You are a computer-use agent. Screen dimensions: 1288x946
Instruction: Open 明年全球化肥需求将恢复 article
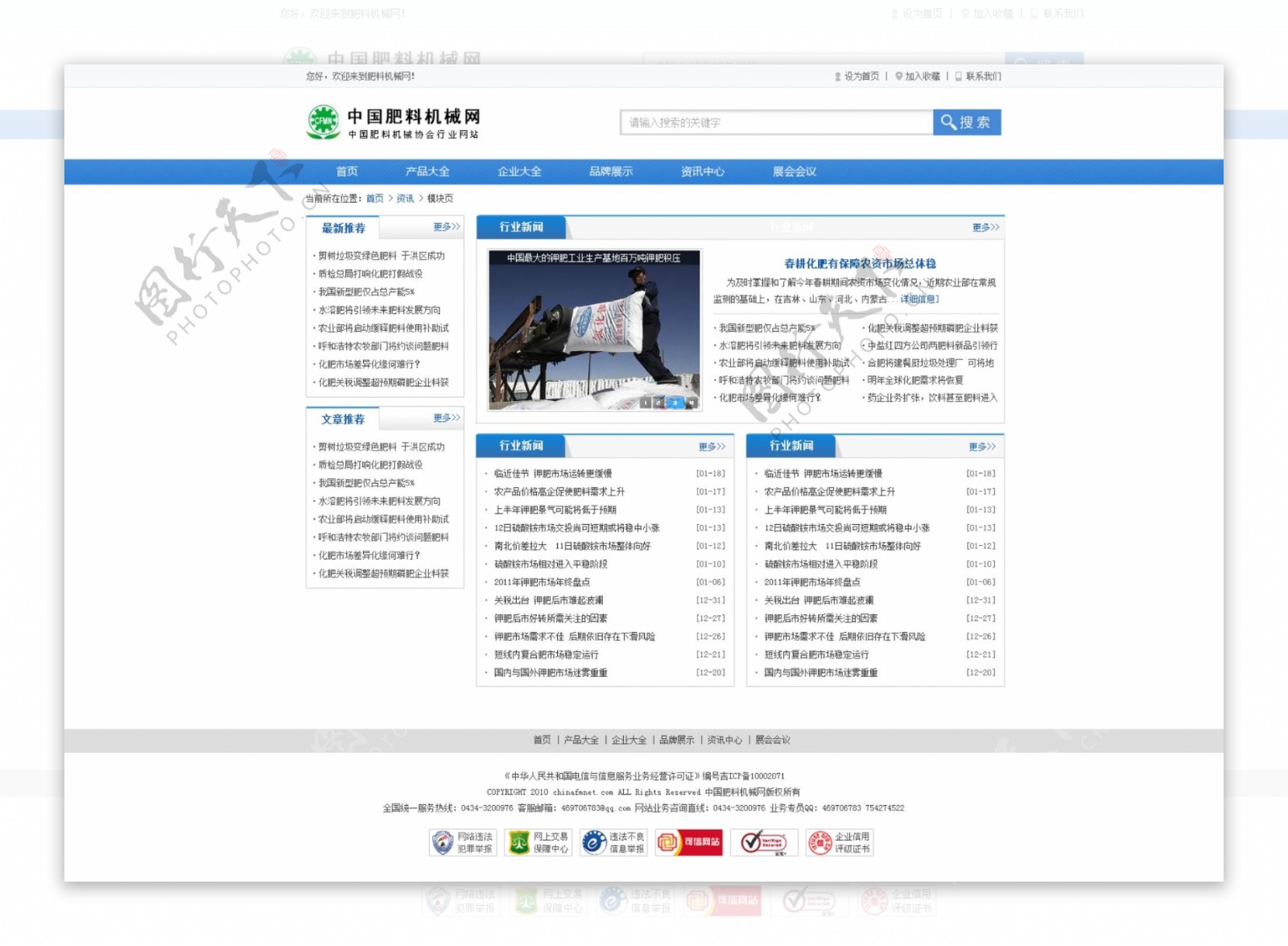pyautogui.click(x=915, y=381)
